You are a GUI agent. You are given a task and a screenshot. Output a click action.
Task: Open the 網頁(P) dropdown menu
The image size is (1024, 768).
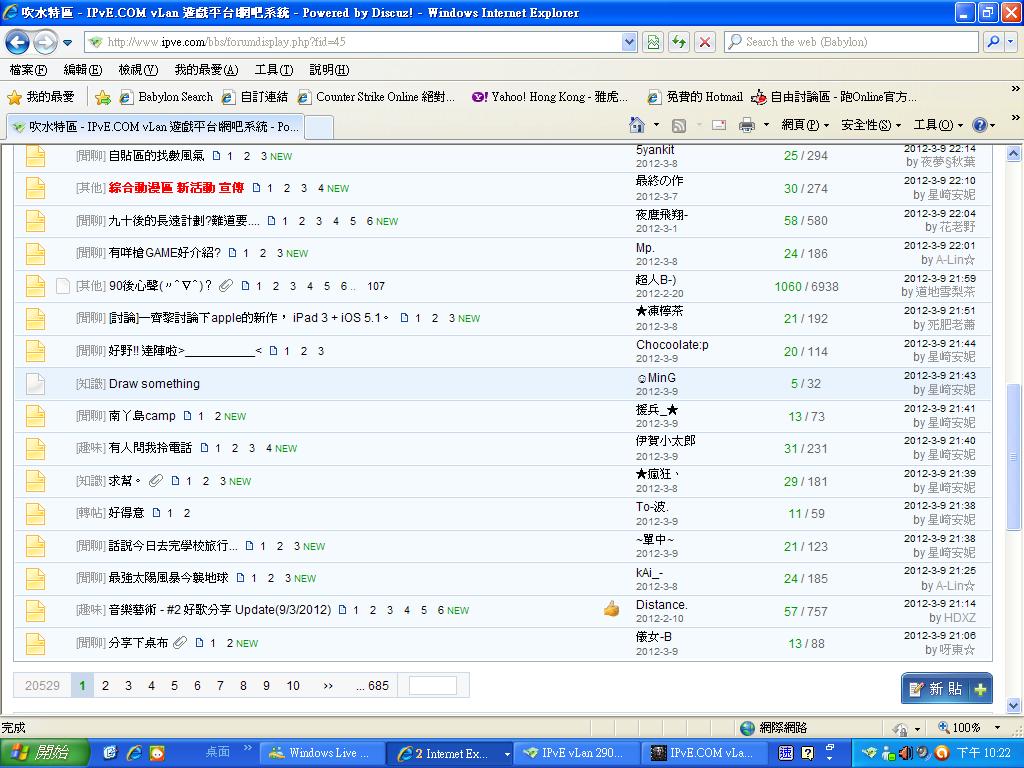[805, 125]
